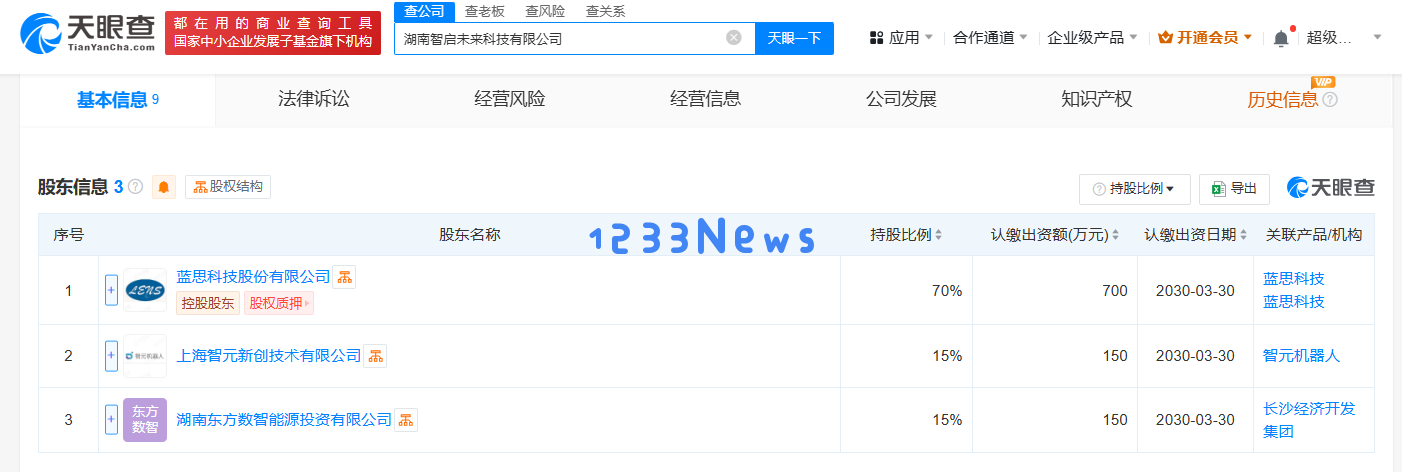Expand the 应用 menu
1402x472 pixels.
pyautogui.click(x=928, y=38)
